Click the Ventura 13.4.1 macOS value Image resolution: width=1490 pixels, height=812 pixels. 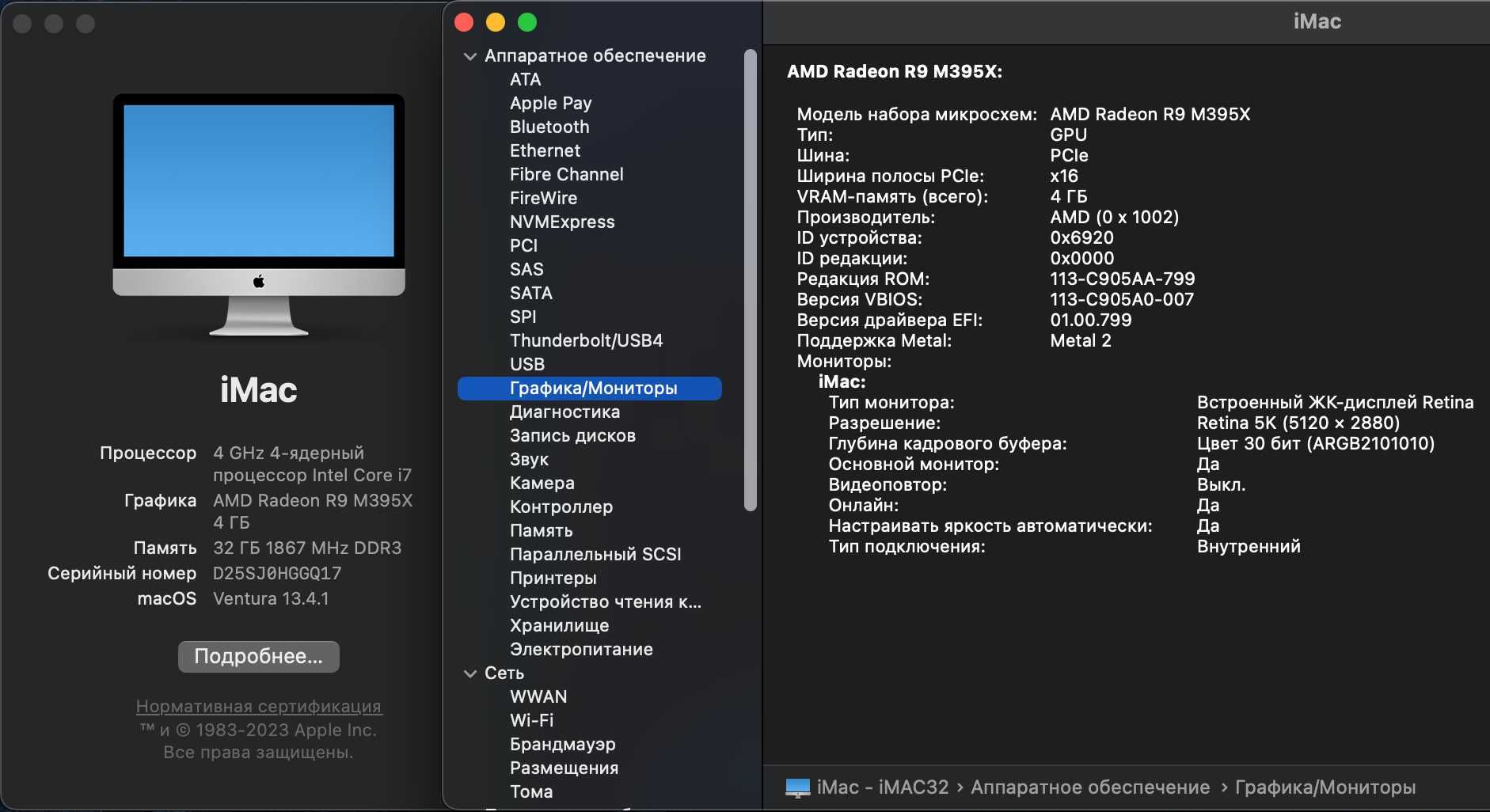pyautogui.click(x=271, y=598)
